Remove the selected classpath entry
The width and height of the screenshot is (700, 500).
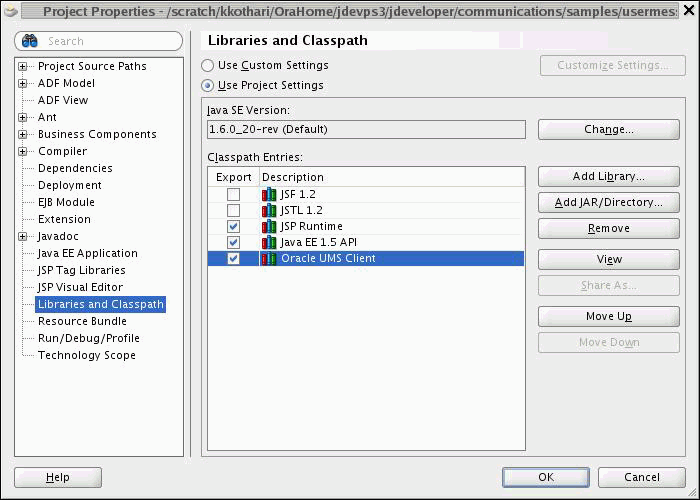click(x=609, y=228)
